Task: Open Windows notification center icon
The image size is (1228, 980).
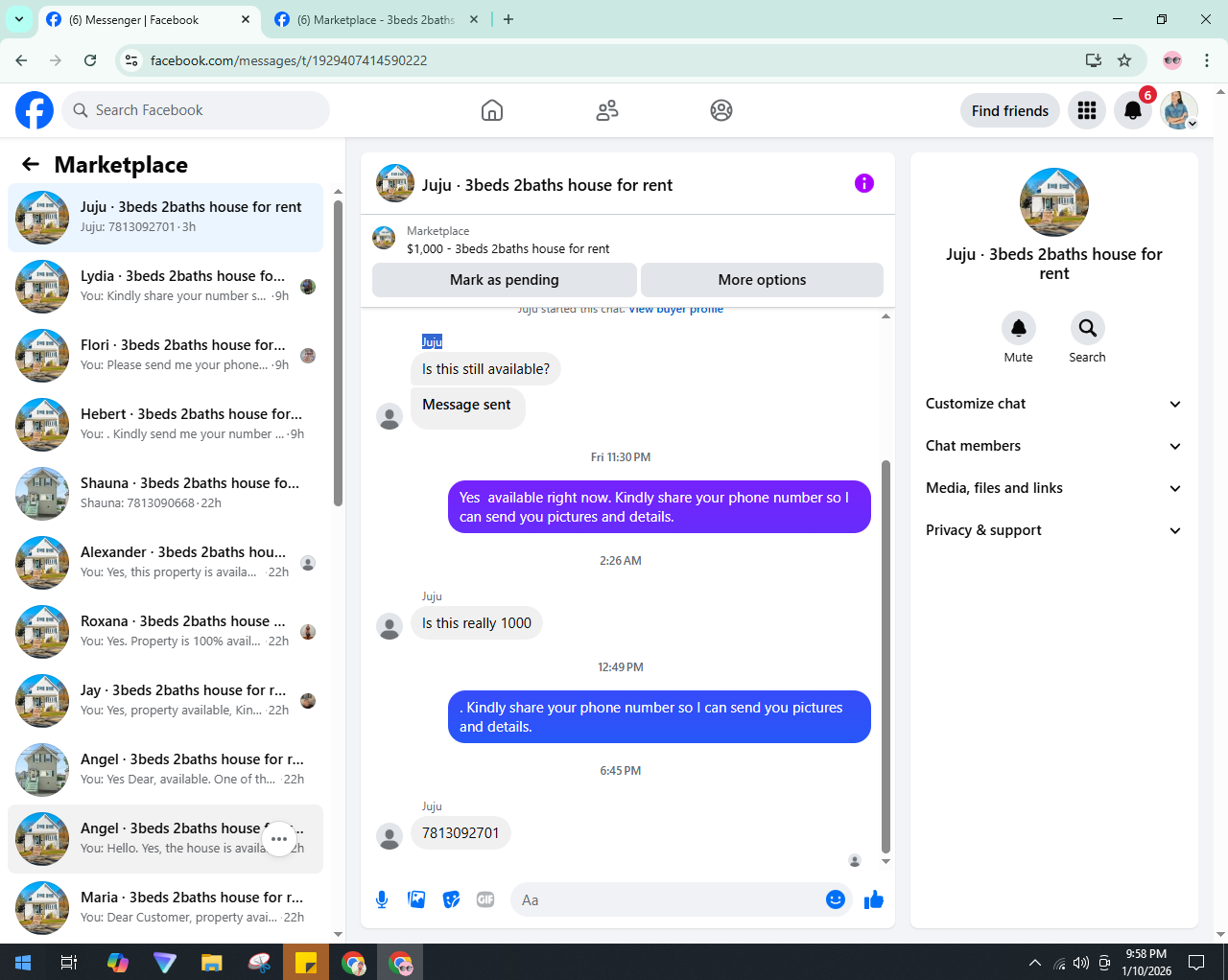Action: click(x=1196, y=962)
